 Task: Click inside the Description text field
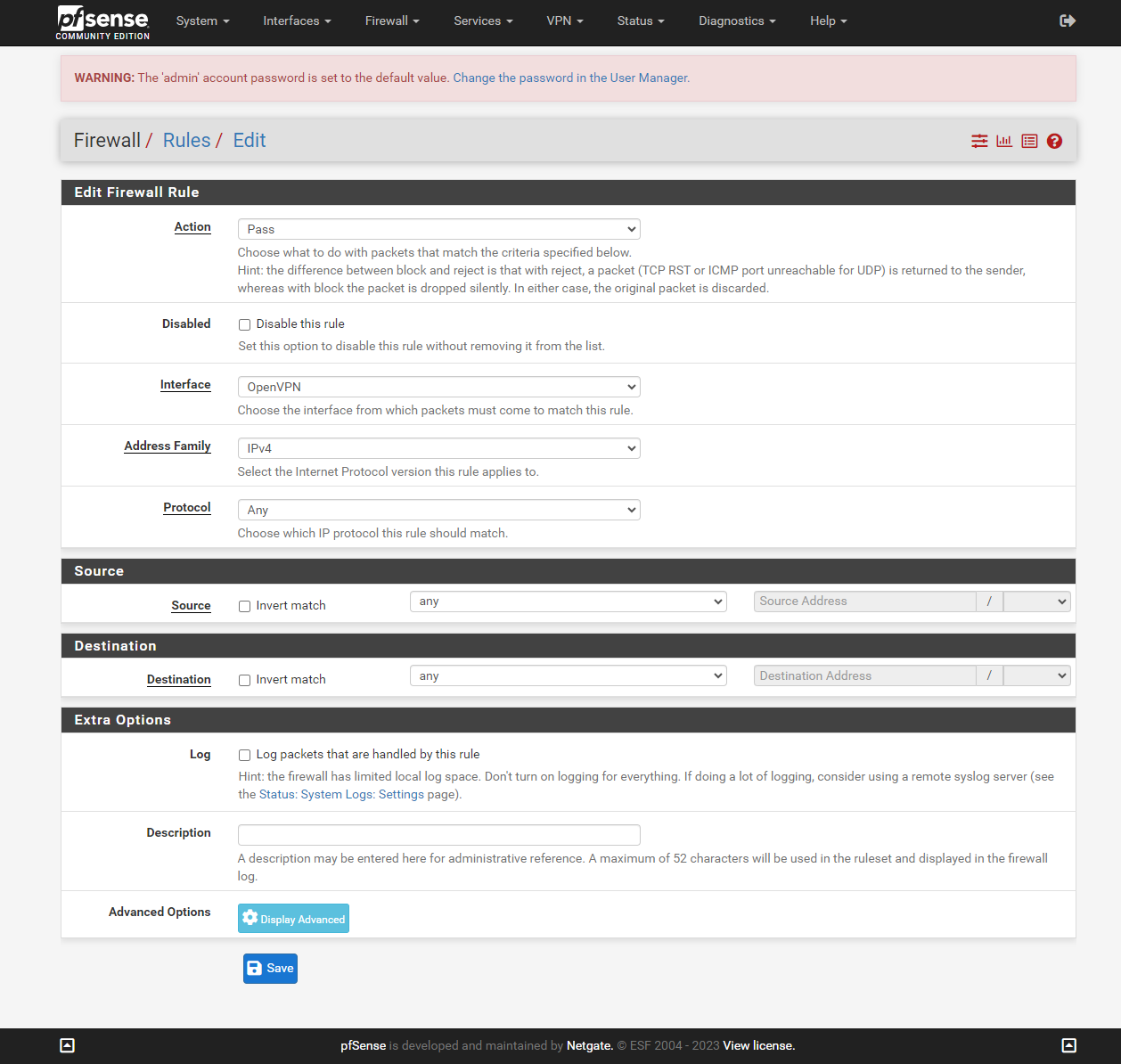pyautogui.click(x=438, y=835)
